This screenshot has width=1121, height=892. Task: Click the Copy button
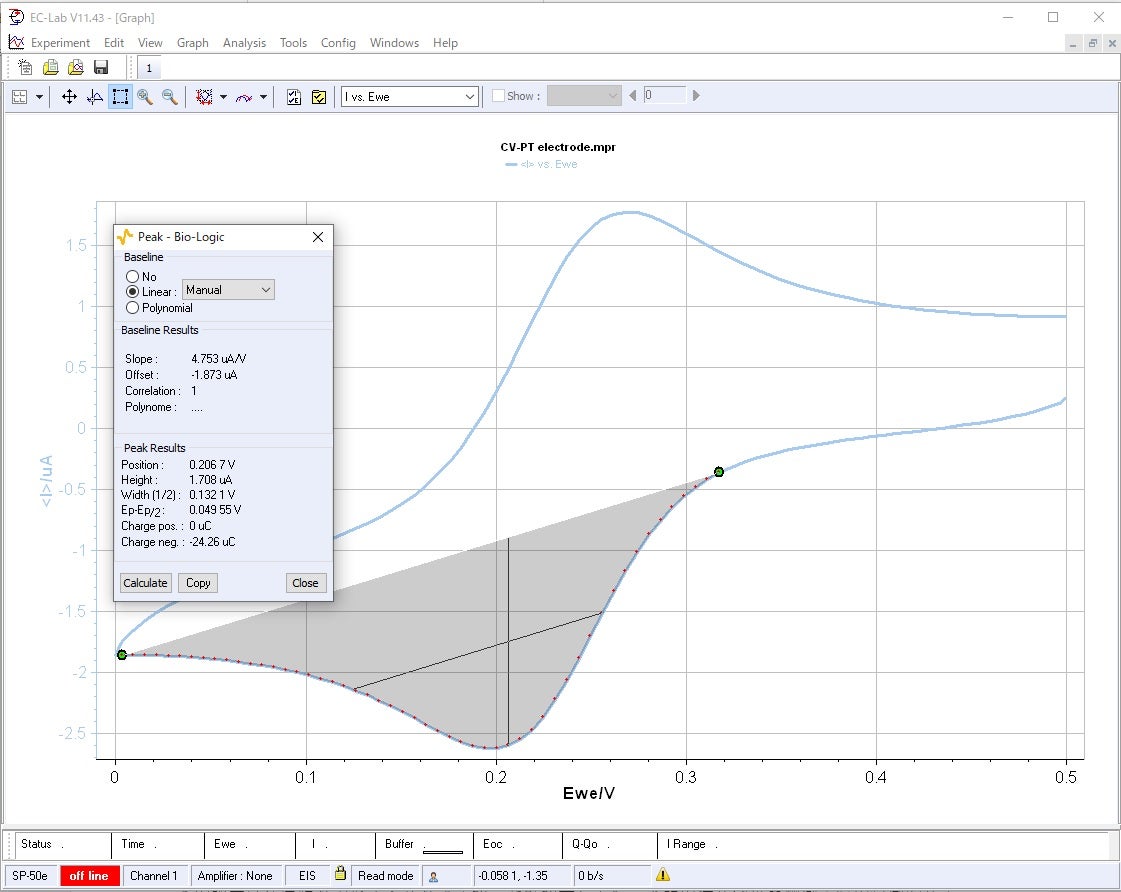198,583
